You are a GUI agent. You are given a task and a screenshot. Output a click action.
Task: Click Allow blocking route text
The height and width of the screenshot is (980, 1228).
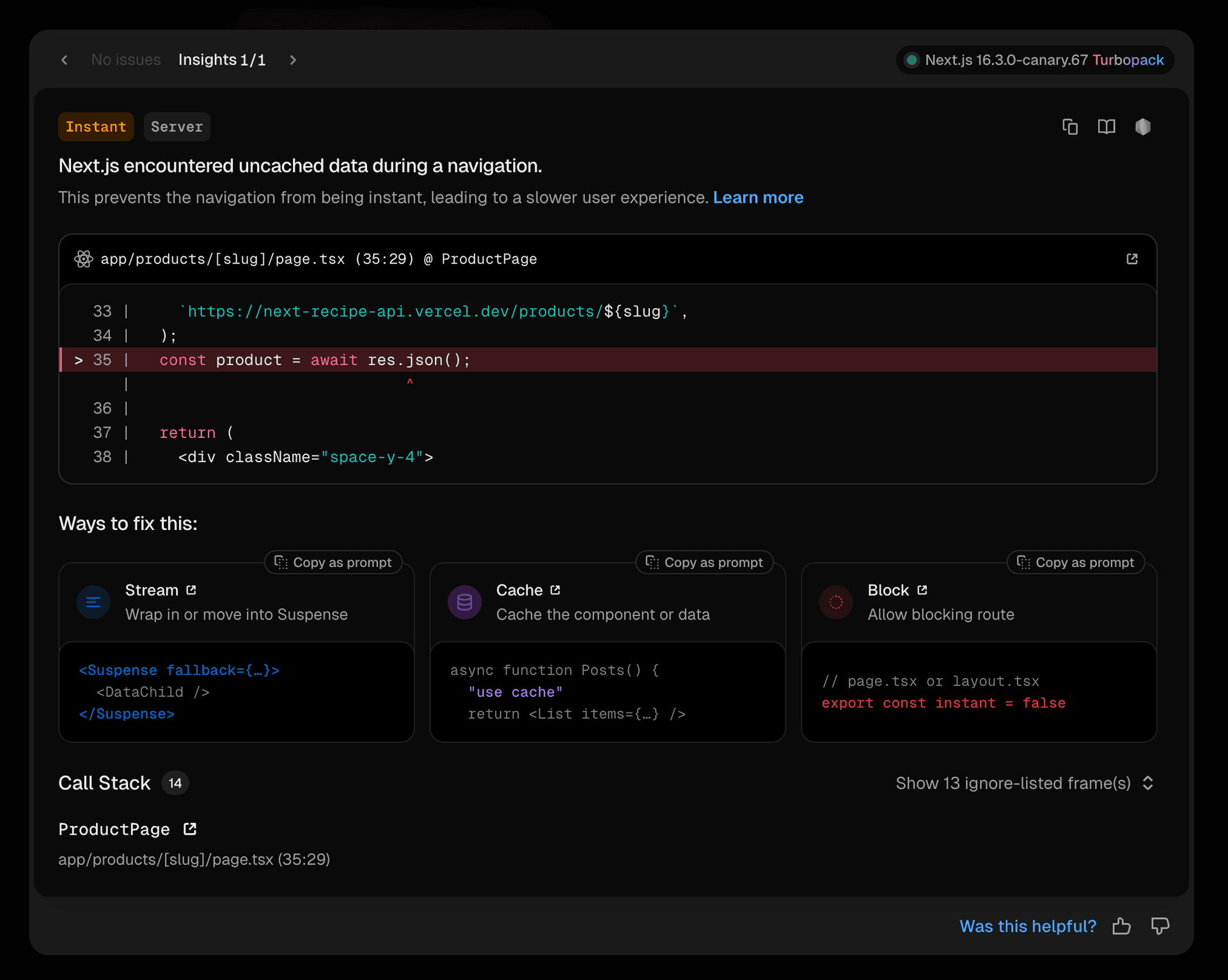(x=941, y=614)
